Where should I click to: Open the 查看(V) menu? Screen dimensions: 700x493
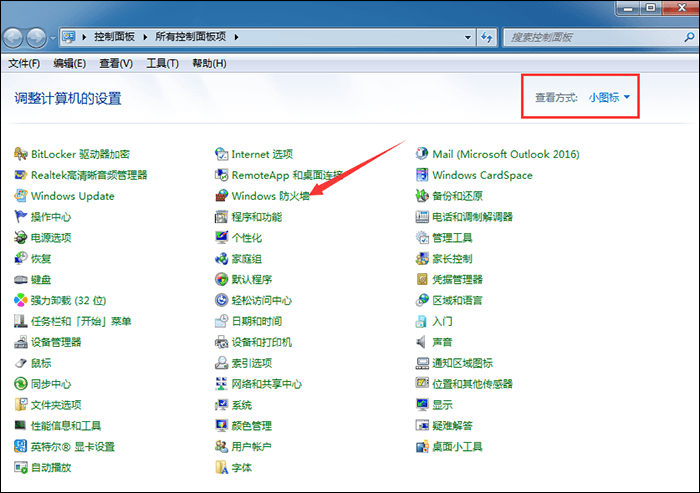click(x=116, y=63)
